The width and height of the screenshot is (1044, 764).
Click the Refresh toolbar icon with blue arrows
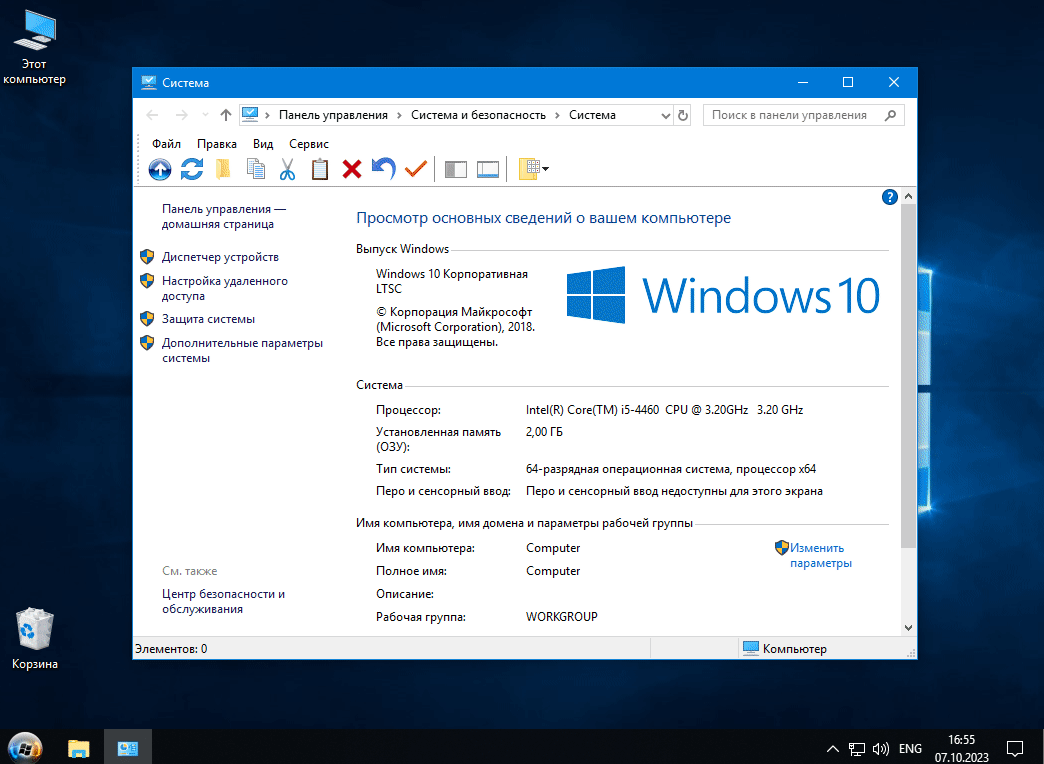pos(192,169)
